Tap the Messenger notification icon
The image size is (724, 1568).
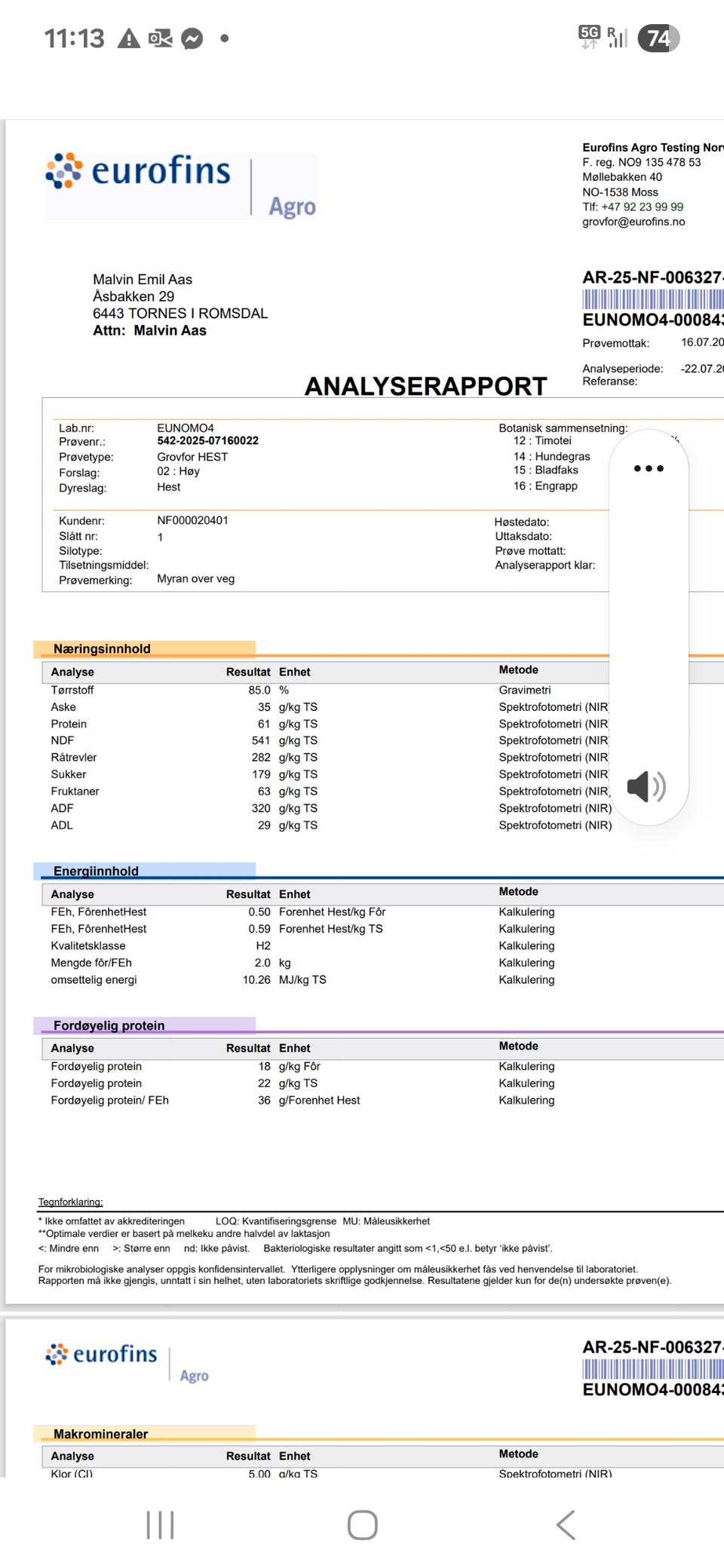(x=192, y=38)
